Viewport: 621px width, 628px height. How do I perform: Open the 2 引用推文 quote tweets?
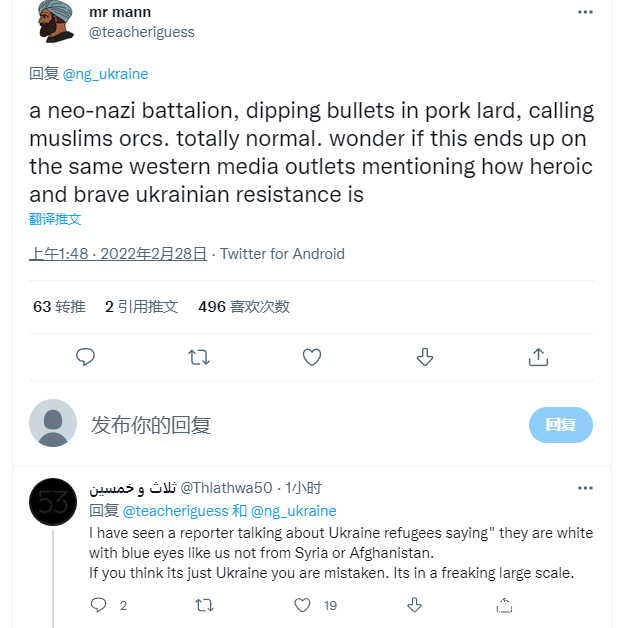pyautogui.click(x=141, y=307)
